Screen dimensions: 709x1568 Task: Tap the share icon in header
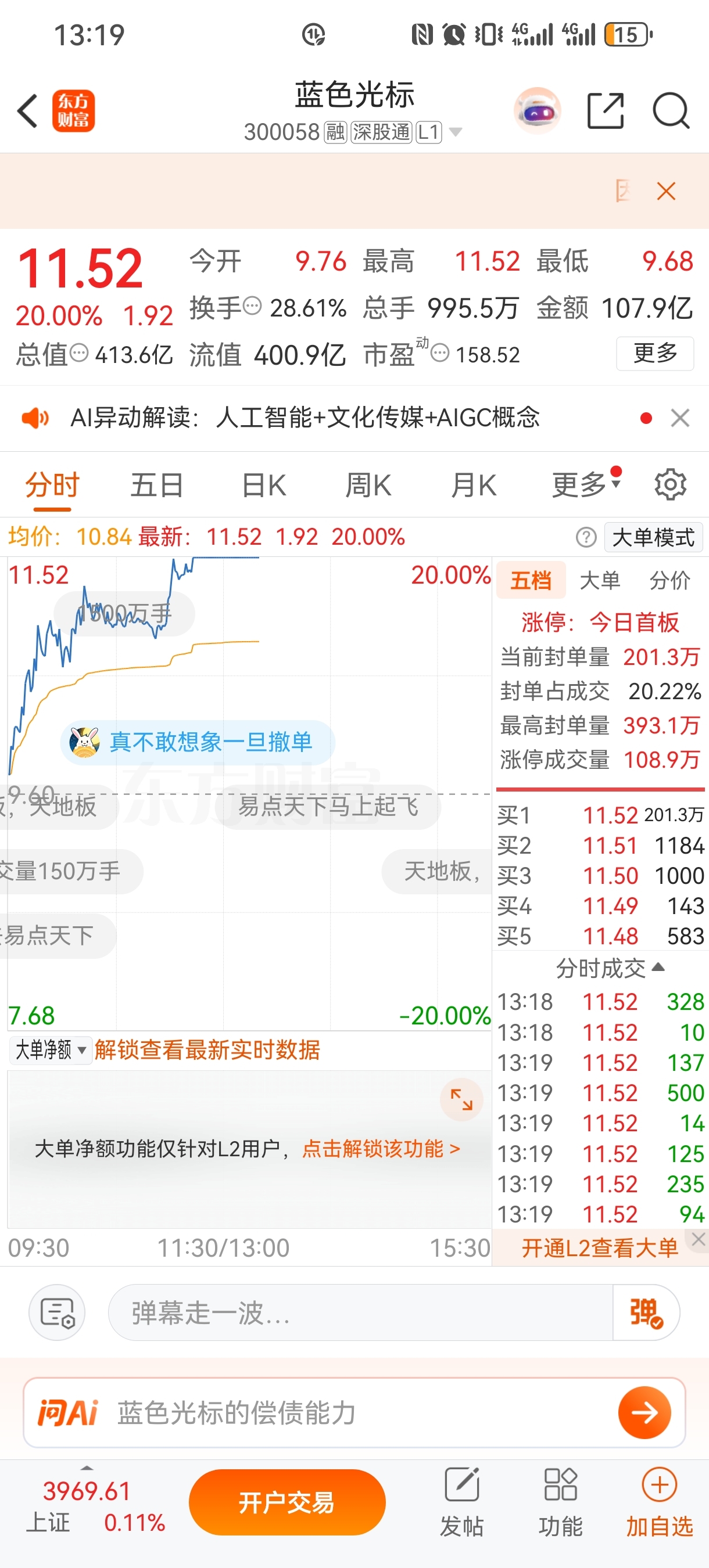pos(606,111)
